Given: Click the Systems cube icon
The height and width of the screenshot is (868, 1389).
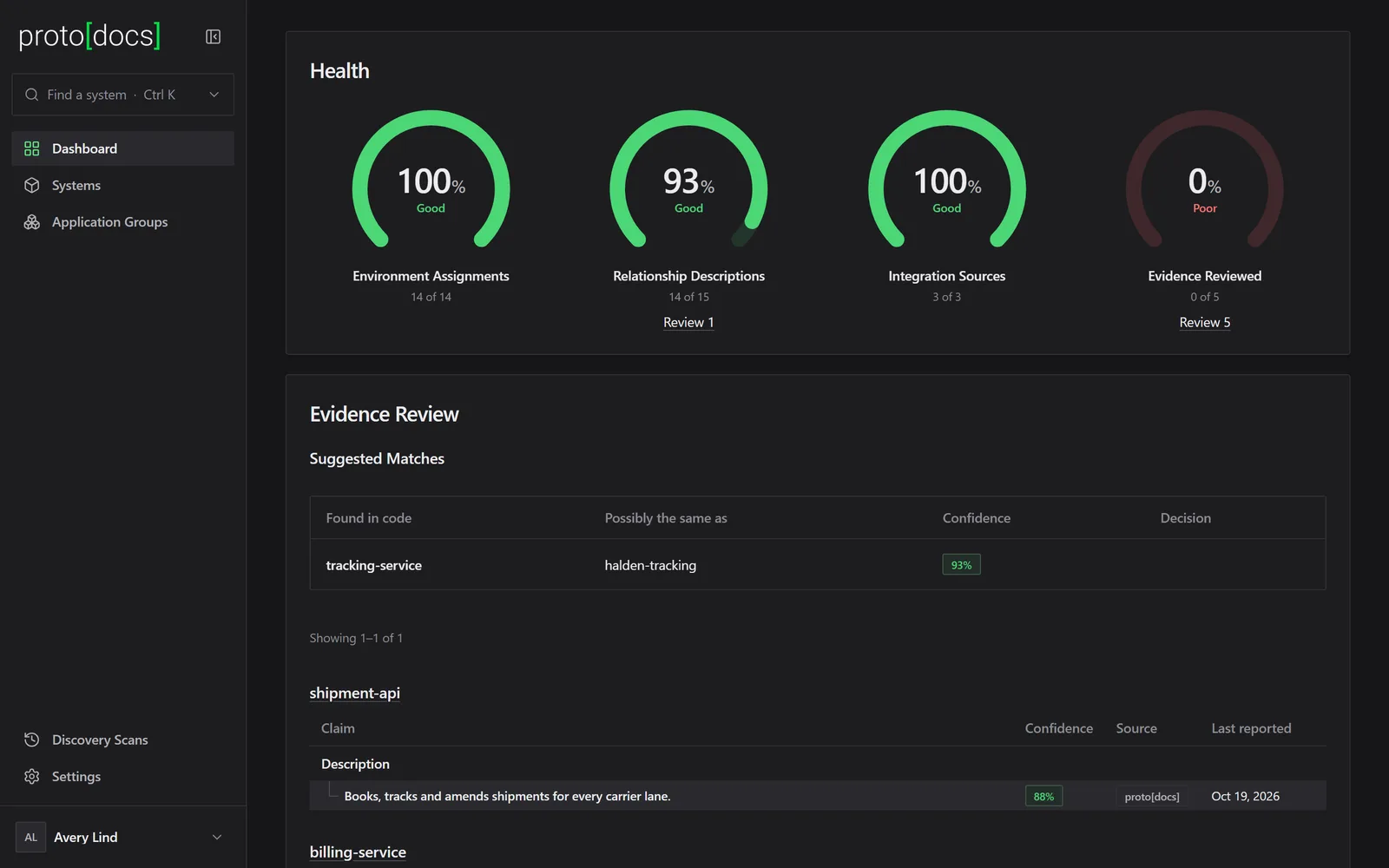Looking at the screenshot, I should coord(32,185).
